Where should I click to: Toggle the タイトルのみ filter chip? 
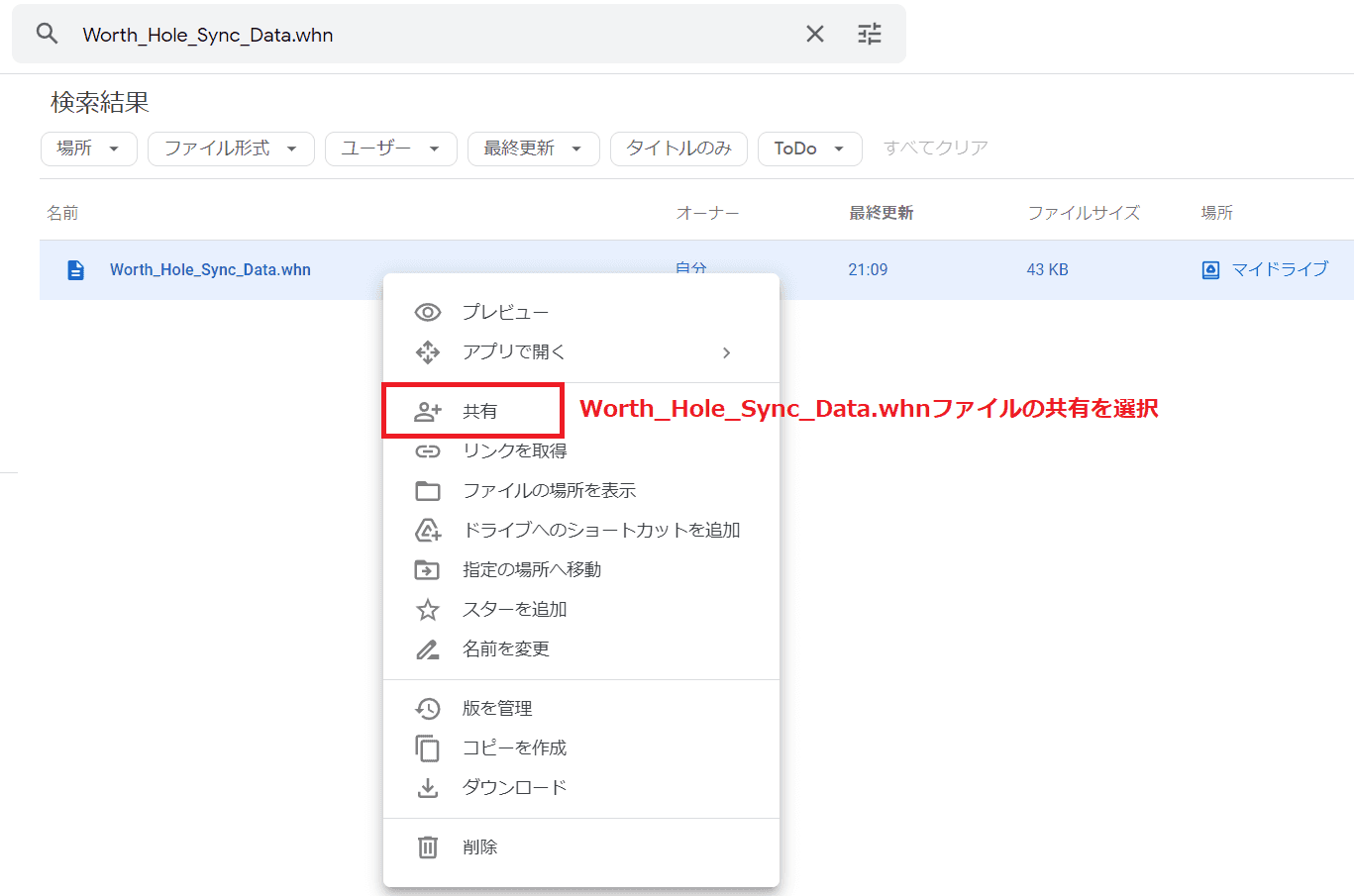[x=678, y=149]
